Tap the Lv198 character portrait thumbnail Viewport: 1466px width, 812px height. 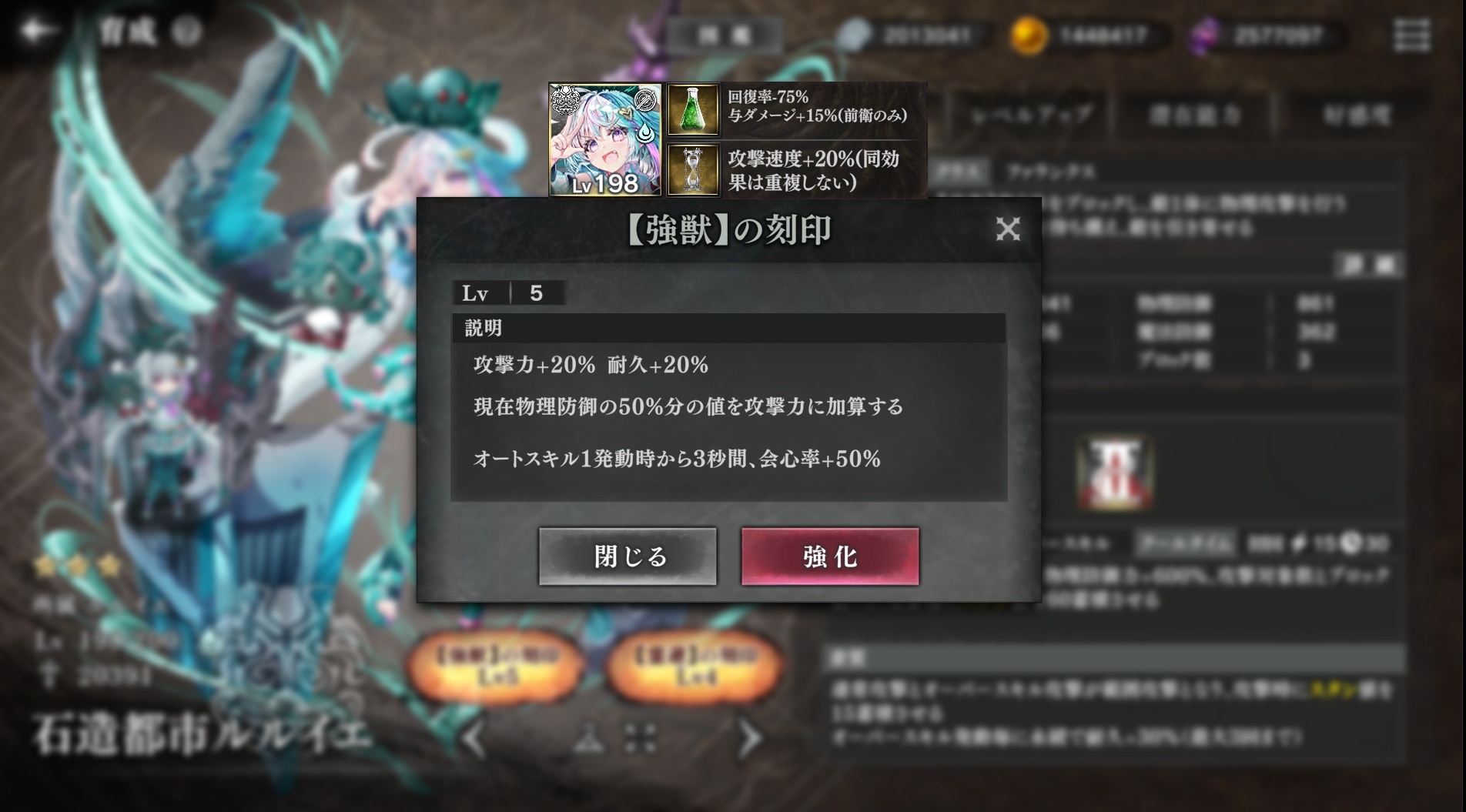(x=604, y=139)
